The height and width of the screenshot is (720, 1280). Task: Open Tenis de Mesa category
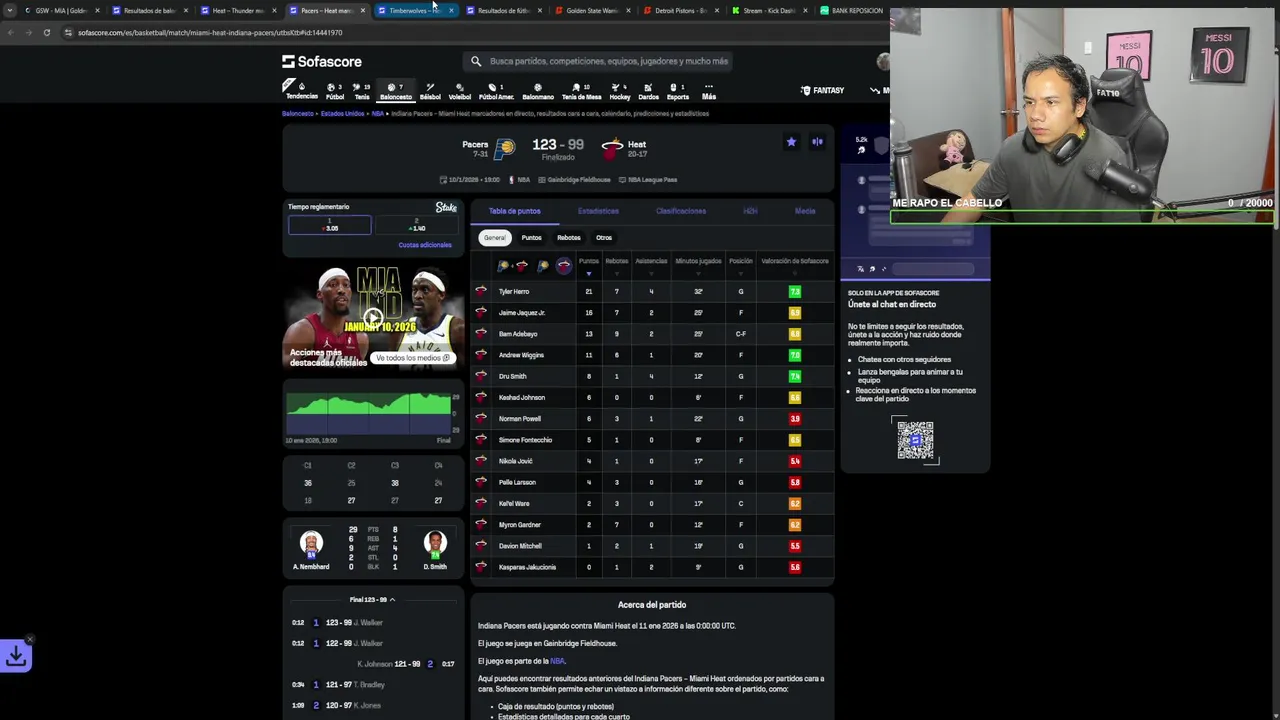581,91
